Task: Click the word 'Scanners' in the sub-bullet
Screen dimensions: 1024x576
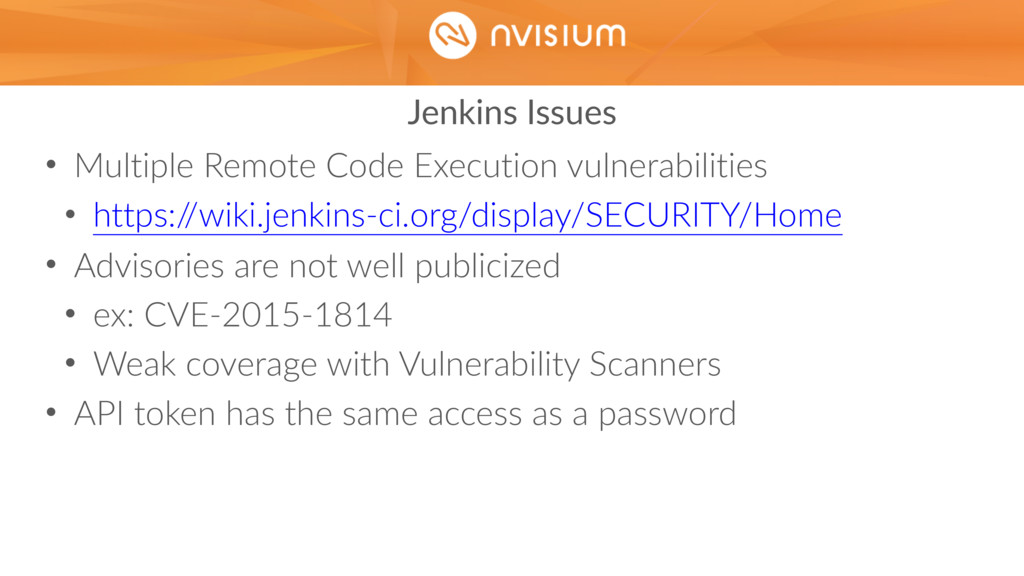Action: [655, 364]
